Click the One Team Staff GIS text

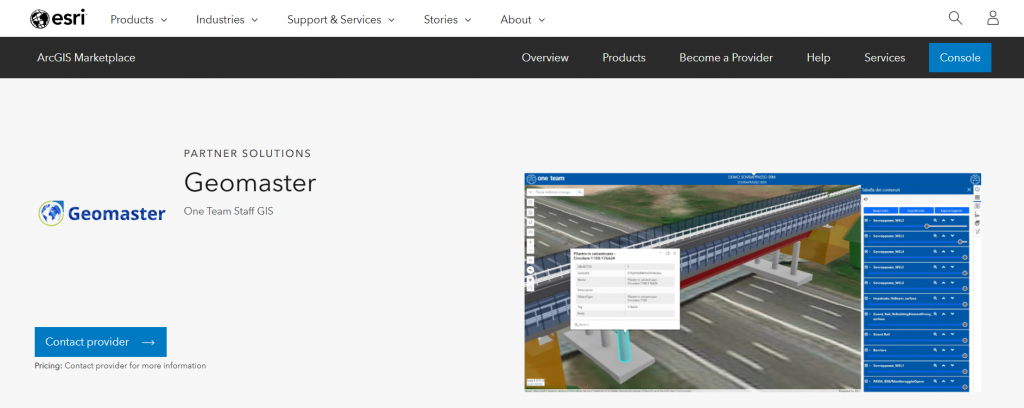229,211
